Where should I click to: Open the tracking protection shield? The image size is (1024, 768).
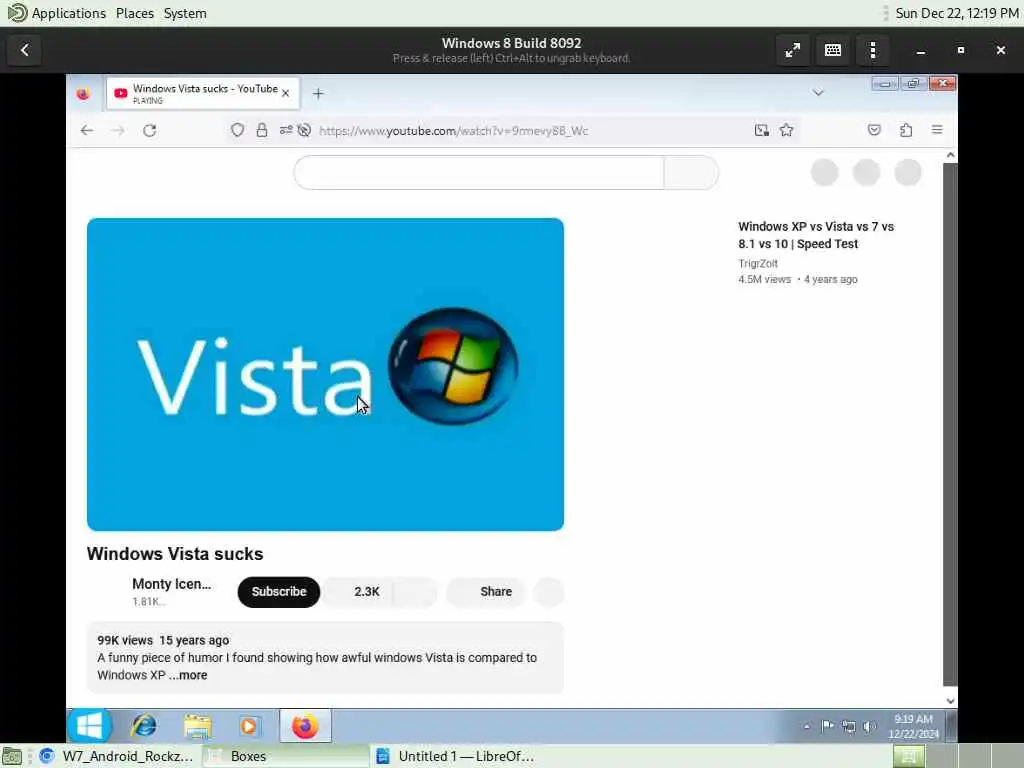238,131
